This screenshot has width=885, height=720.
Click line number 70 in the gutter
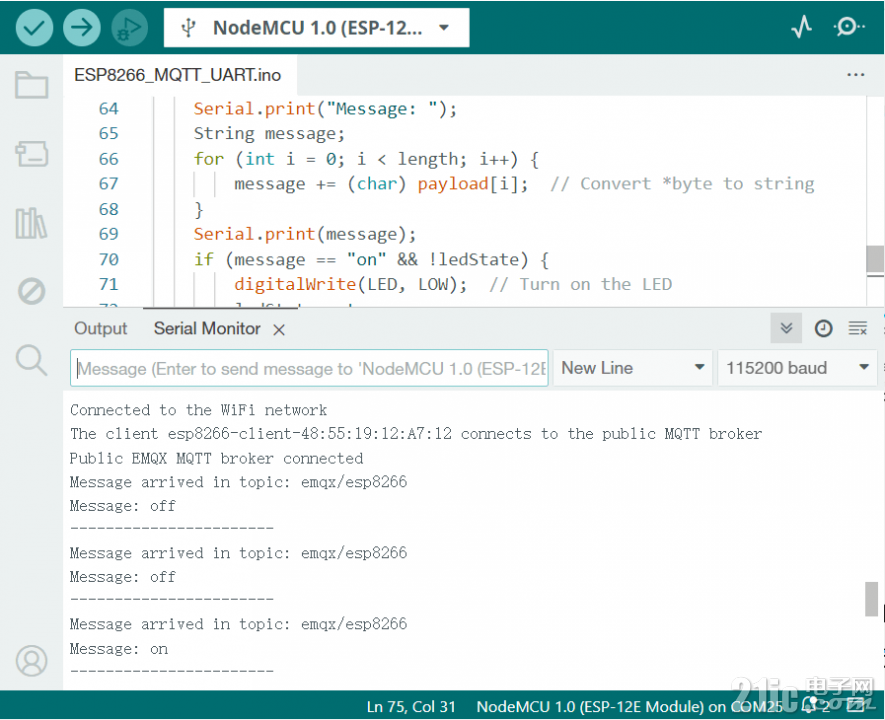[108, 260]
